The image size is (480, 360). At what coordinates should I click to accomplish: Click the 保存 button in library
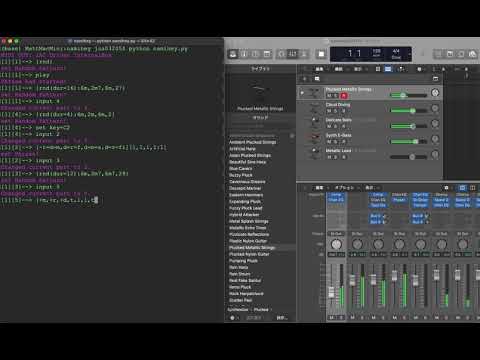coord(282,318)
